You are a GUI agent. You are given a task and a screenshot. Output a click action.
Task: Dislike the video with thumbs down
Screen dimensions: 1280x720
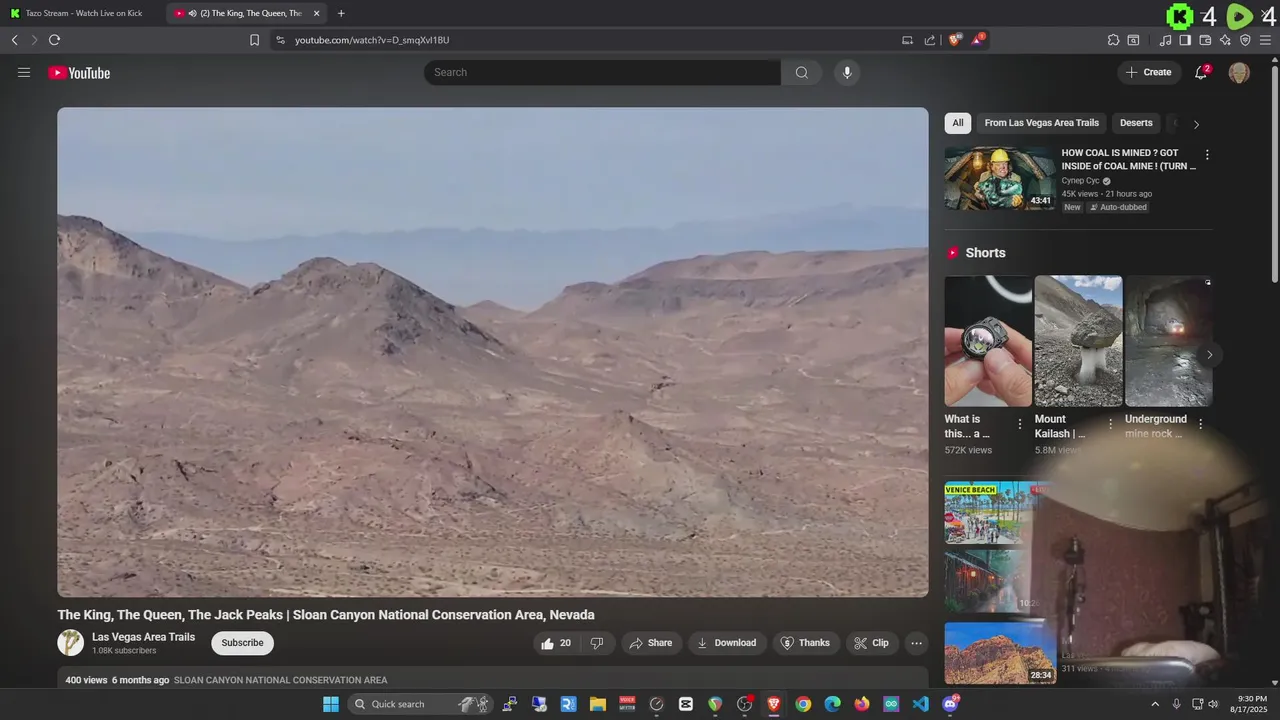pos(597,643)
